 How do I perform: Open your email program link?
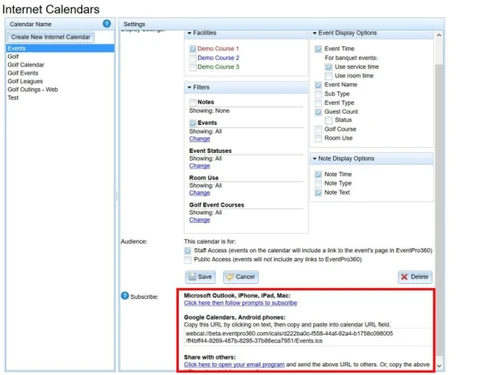(234, 365)
